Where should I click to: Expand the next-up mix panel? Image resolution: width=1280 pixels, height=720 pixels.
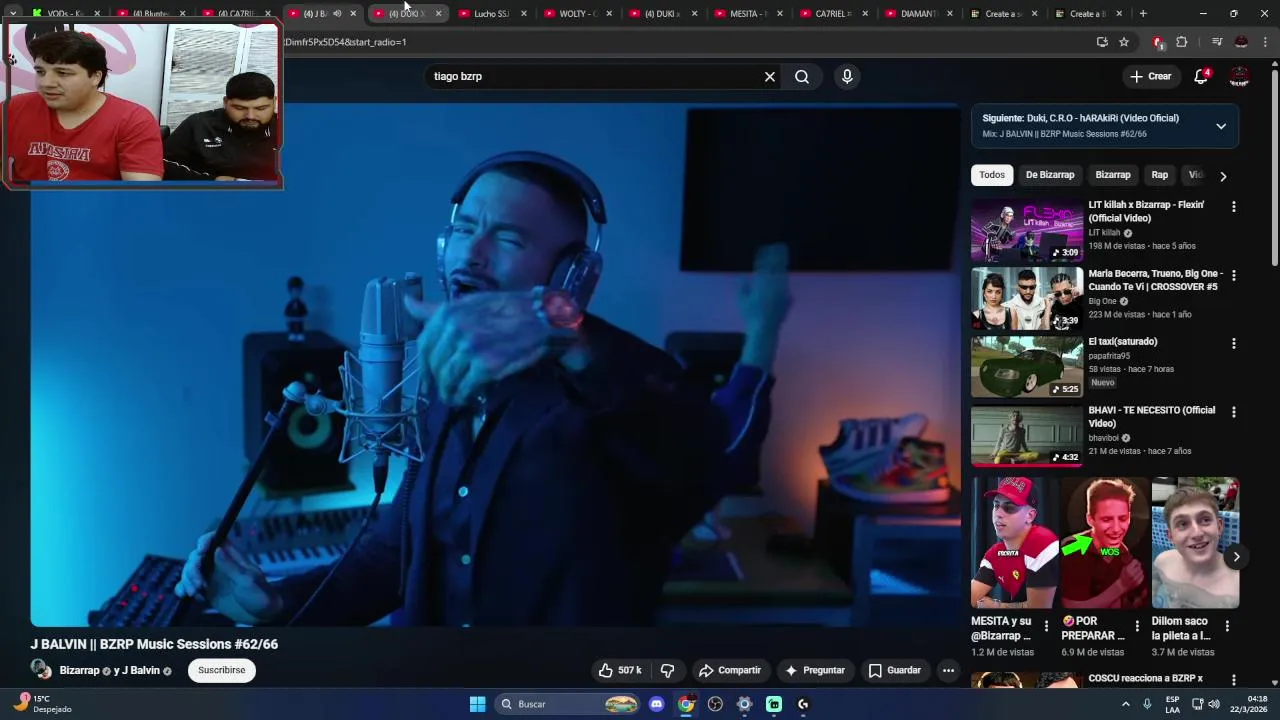[x=1221, y=126]
